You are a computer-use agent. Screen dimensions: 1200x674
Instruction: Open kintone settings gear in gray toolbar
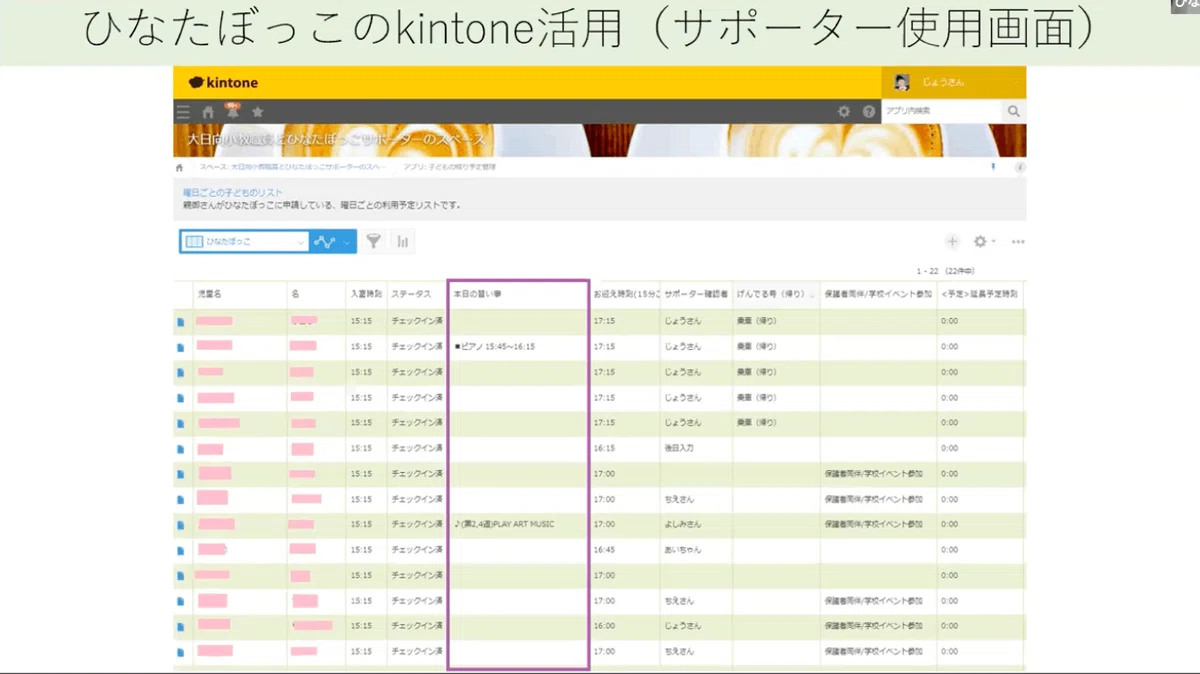(x=845, y=112)
